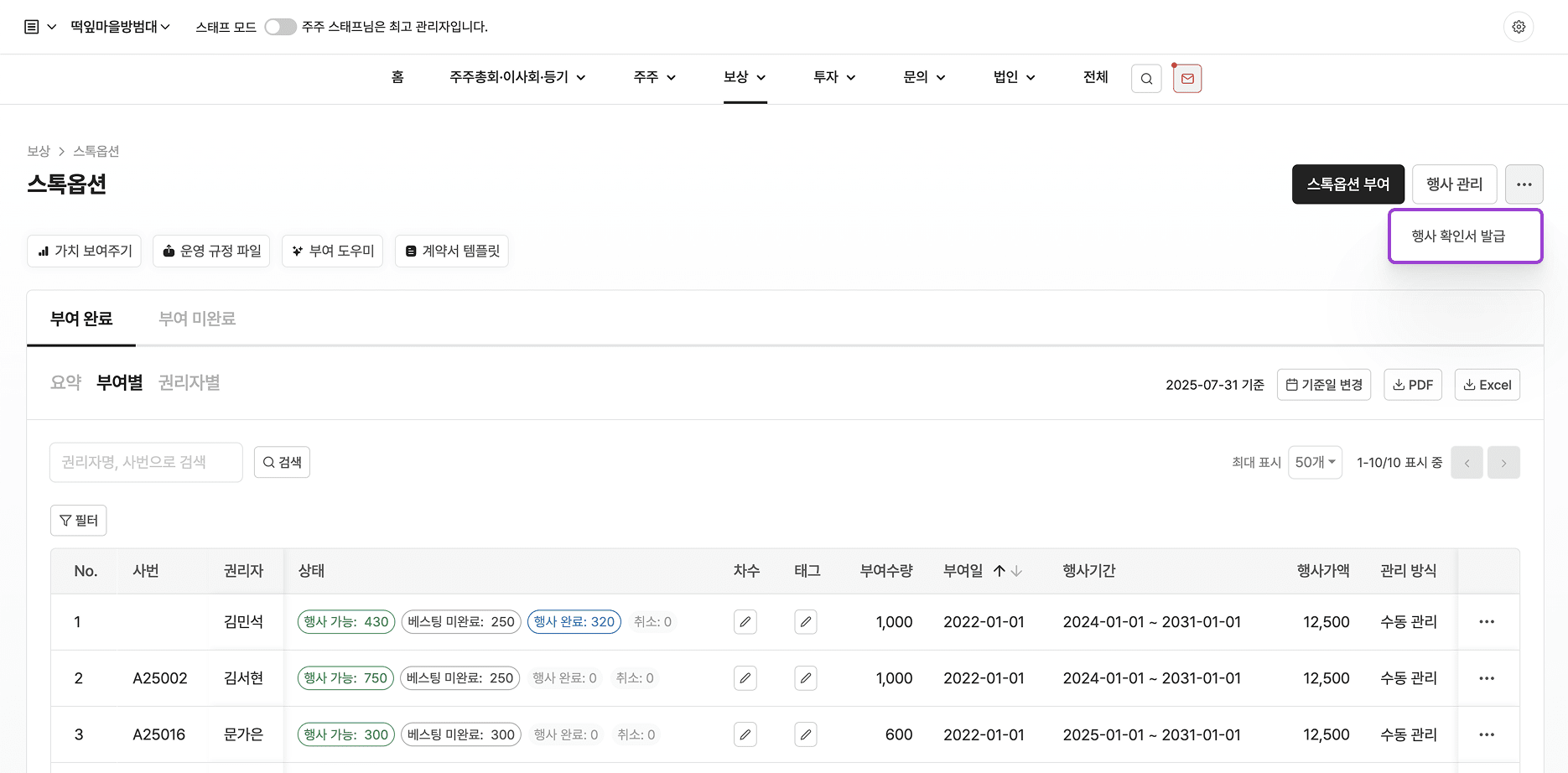Click the 스톡옵션 부여 button
Screen dimensions: 1568x773
1347,184
